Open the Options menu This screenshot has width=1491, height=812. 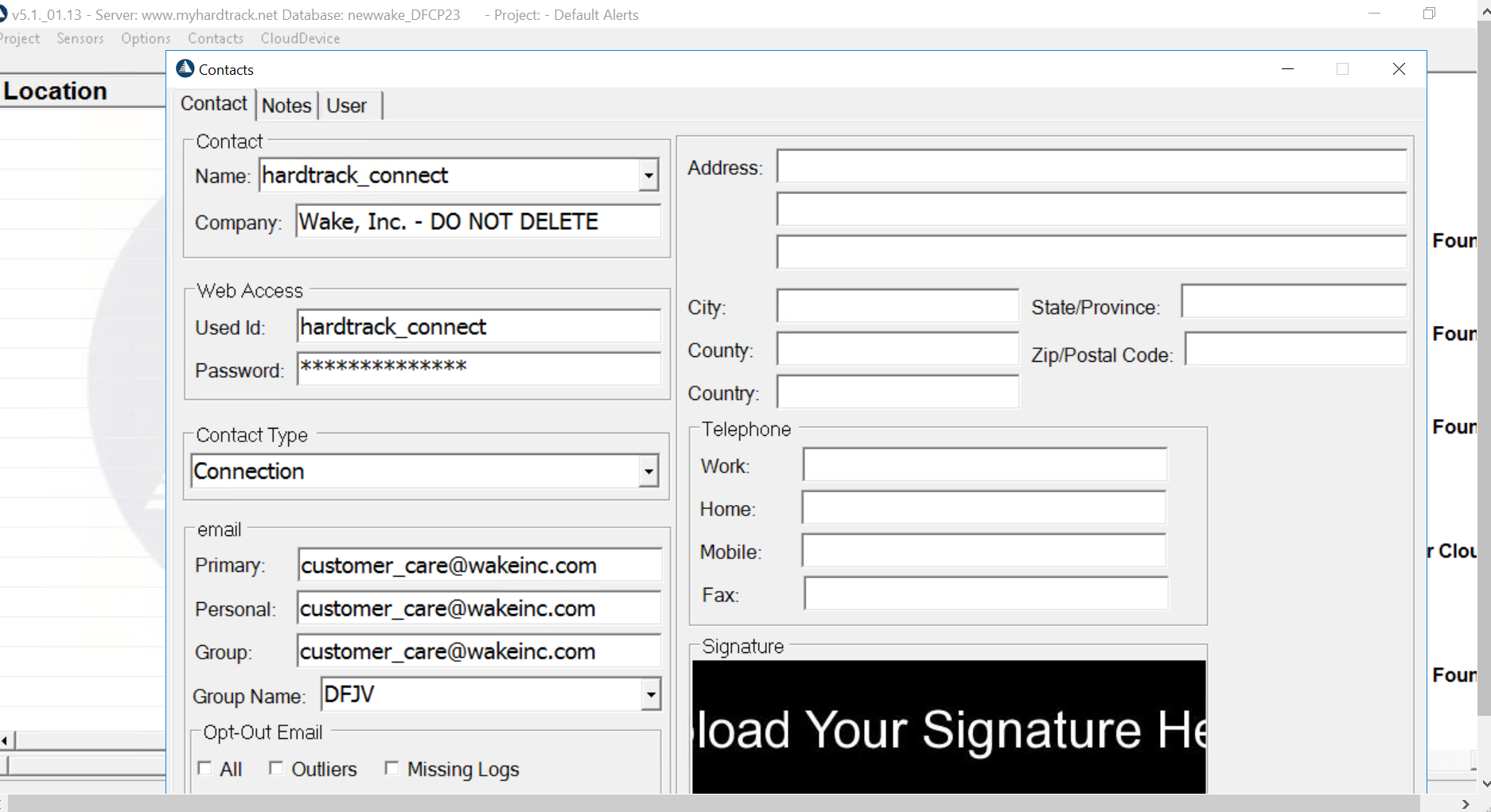146,38
